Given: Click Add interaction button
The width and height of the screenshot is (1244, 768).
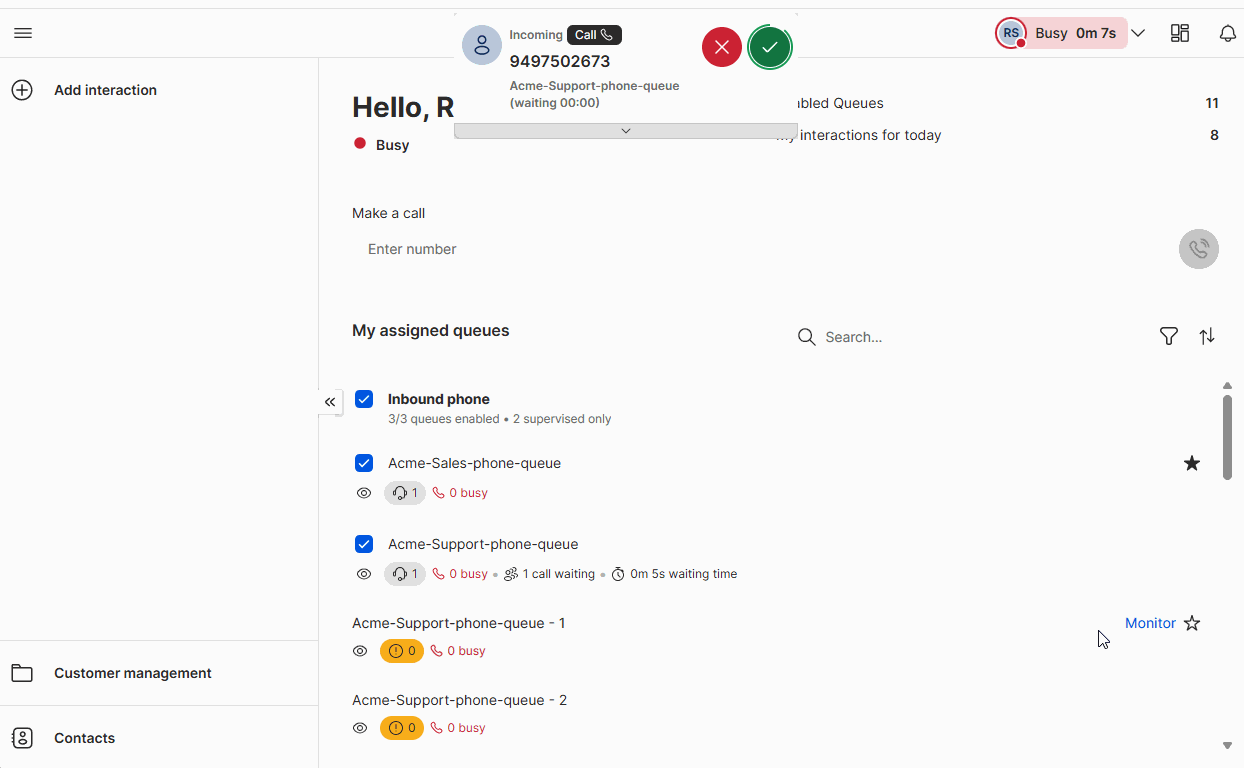Looking at the screenshot, I should [104, 90].
